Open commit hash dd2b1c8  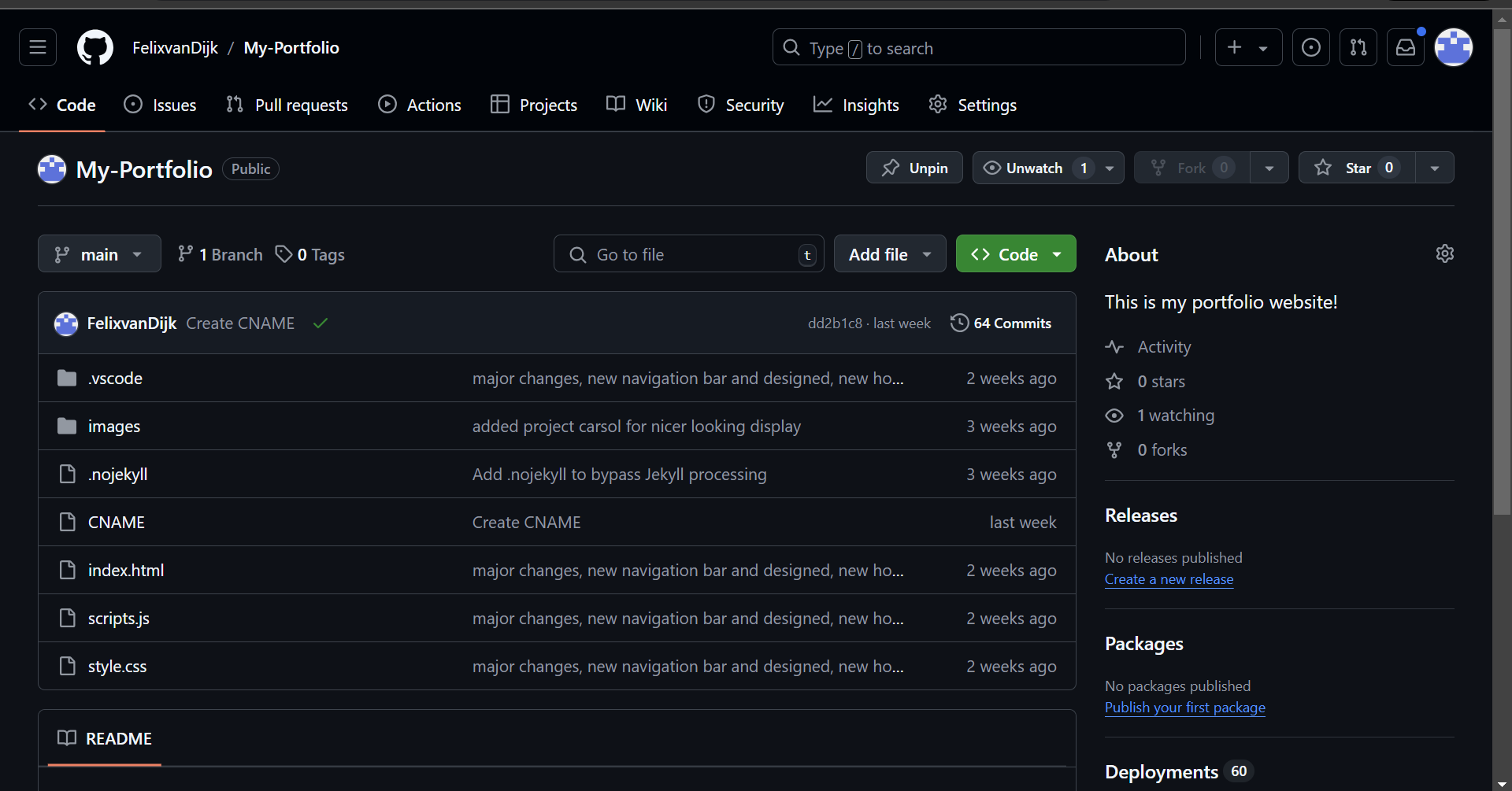(835, 323)
